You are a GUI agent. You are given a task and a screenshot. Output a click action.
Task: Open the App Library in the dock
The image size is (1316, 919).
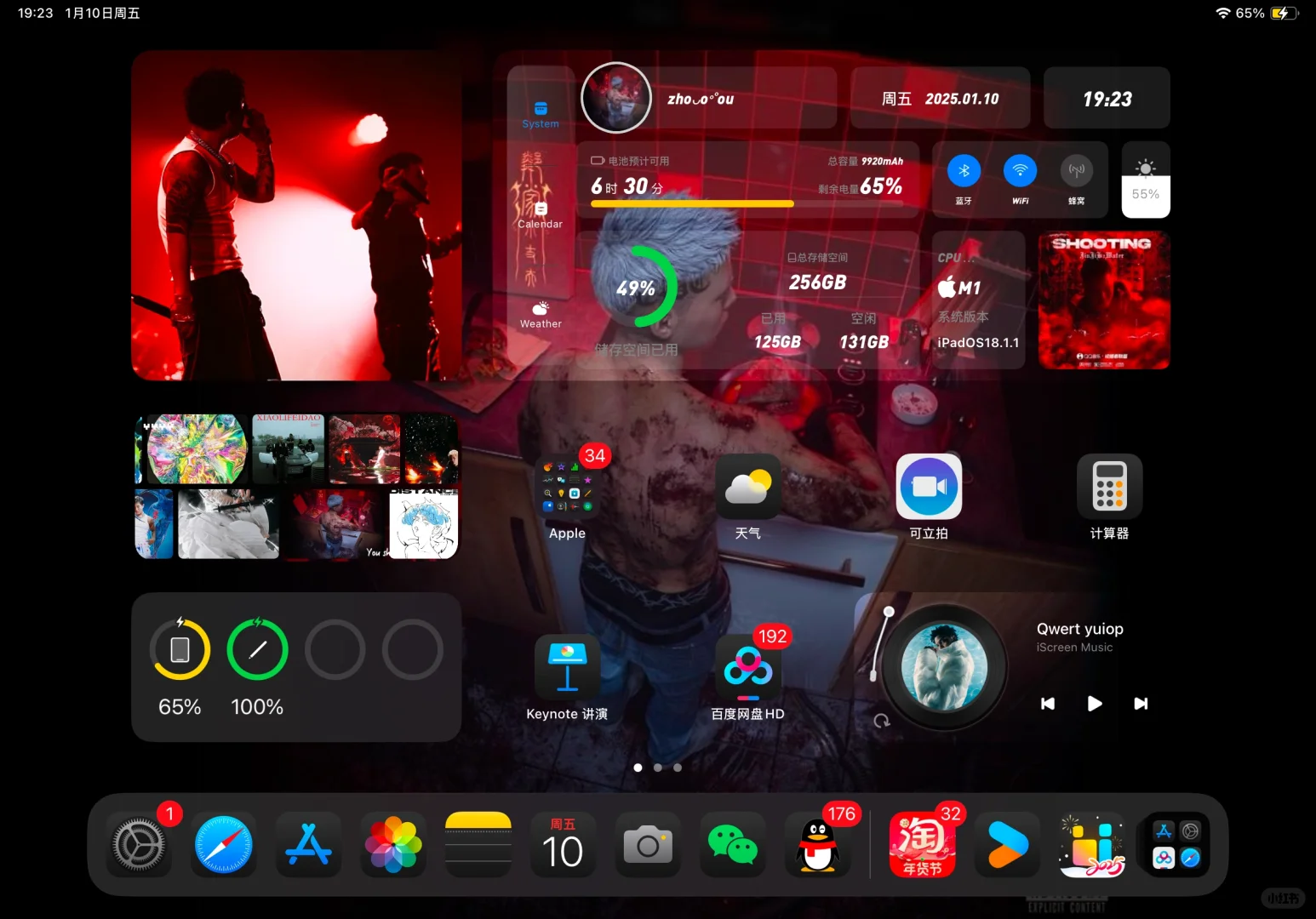(1177, 845)
